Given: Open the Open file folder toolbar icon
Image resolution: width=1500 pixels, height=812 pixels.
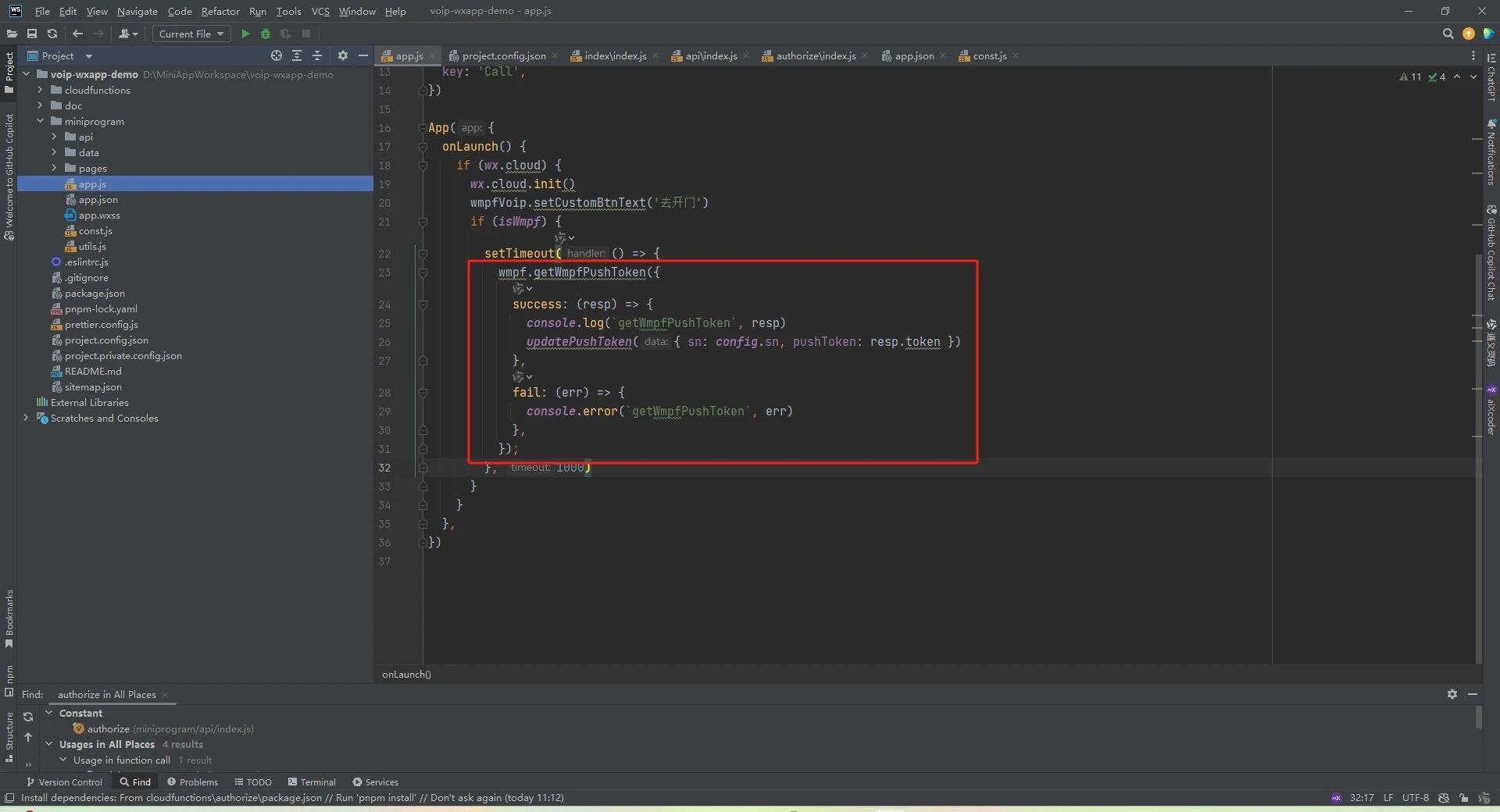Looking at the screenshot, I should pyautogui.click(x=12, y=34).
